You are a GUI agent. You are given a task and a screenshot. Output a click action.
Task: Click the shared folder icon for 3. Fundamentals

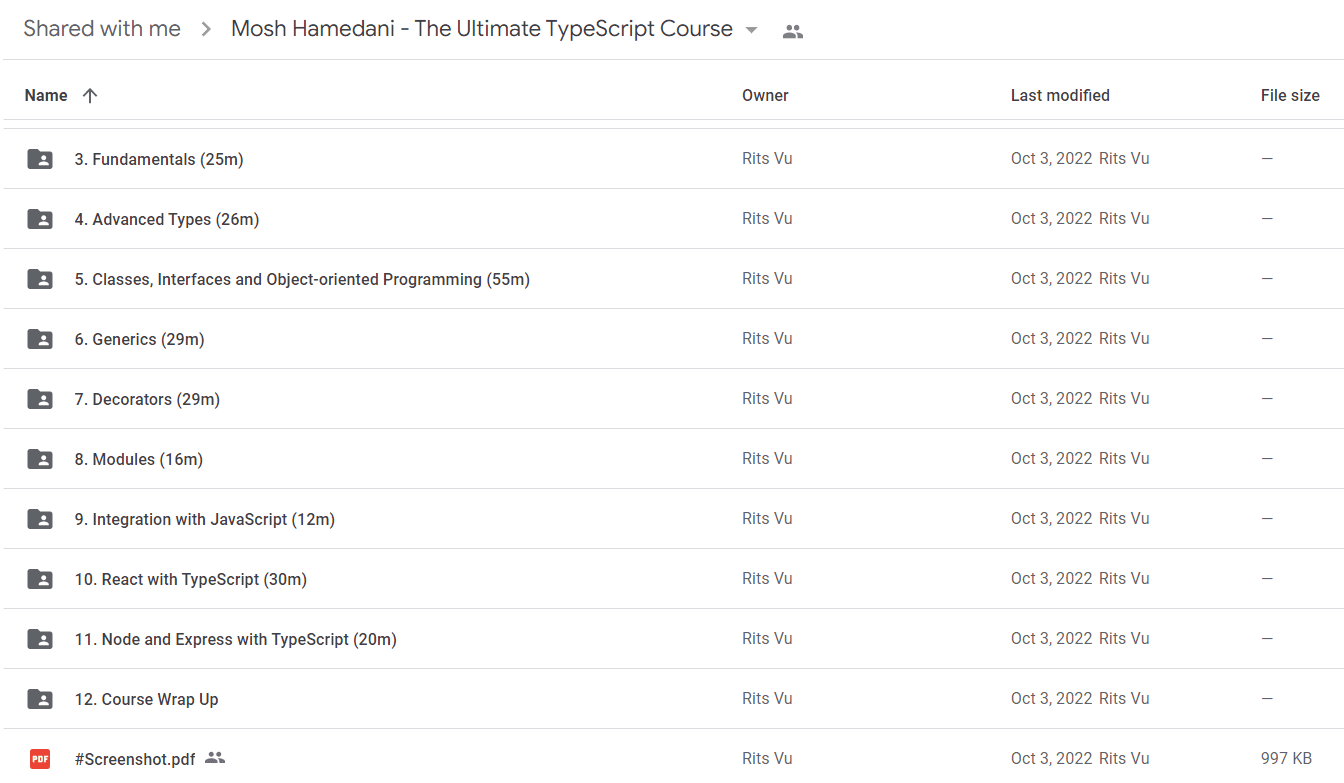[x=40, y=159]
